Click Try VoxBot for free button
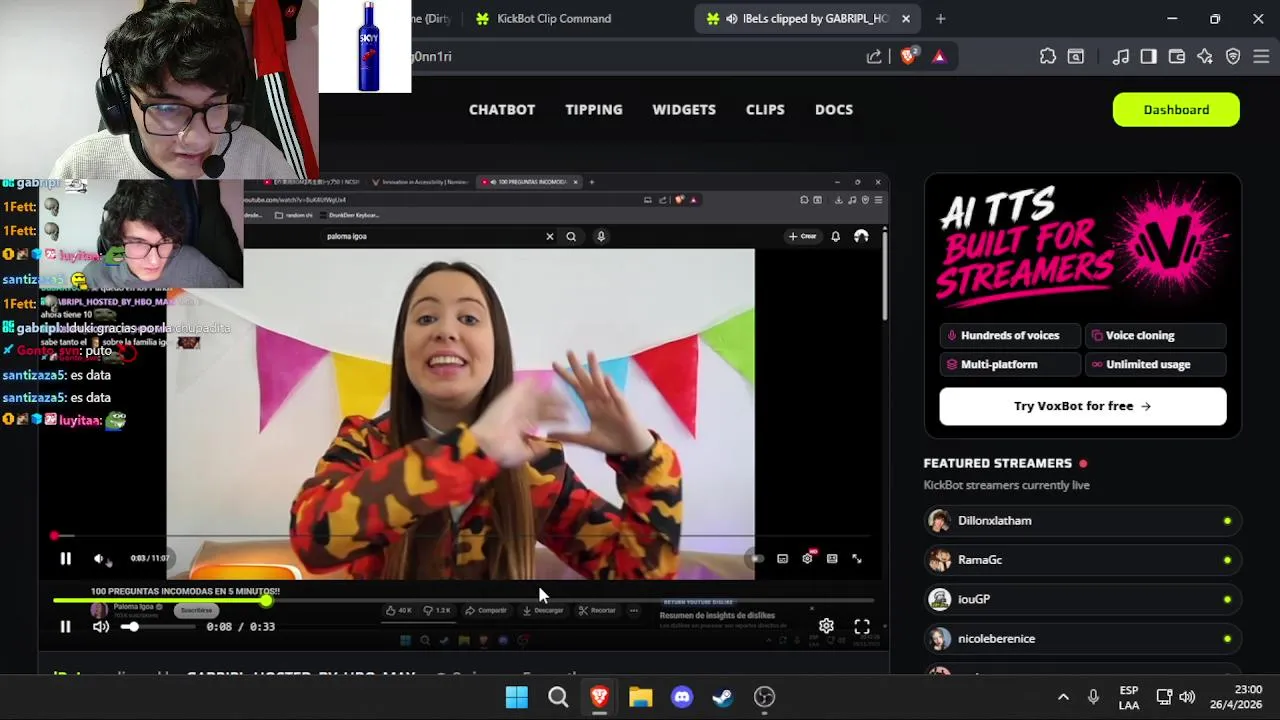Image resolution: width=1280 pixels, height=720 pixels. pos(1083,406)
